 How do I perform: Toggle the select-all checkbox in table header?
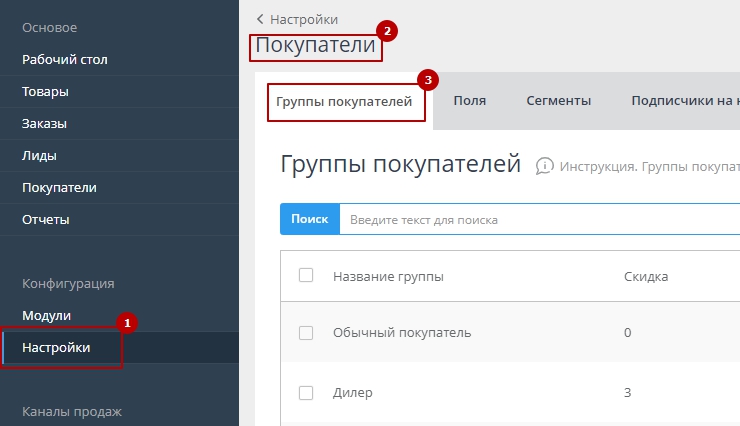[x=306, y=276]
